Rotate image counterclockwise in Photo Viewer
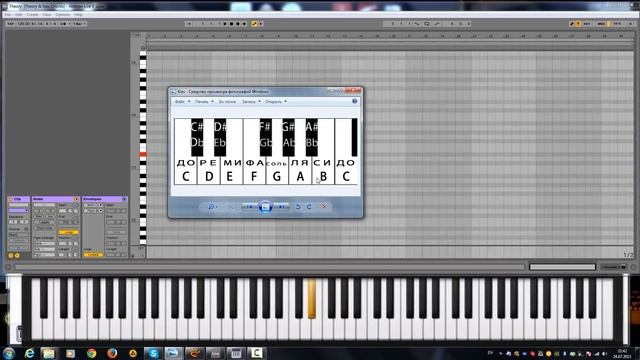 click(x=298, y=207)
